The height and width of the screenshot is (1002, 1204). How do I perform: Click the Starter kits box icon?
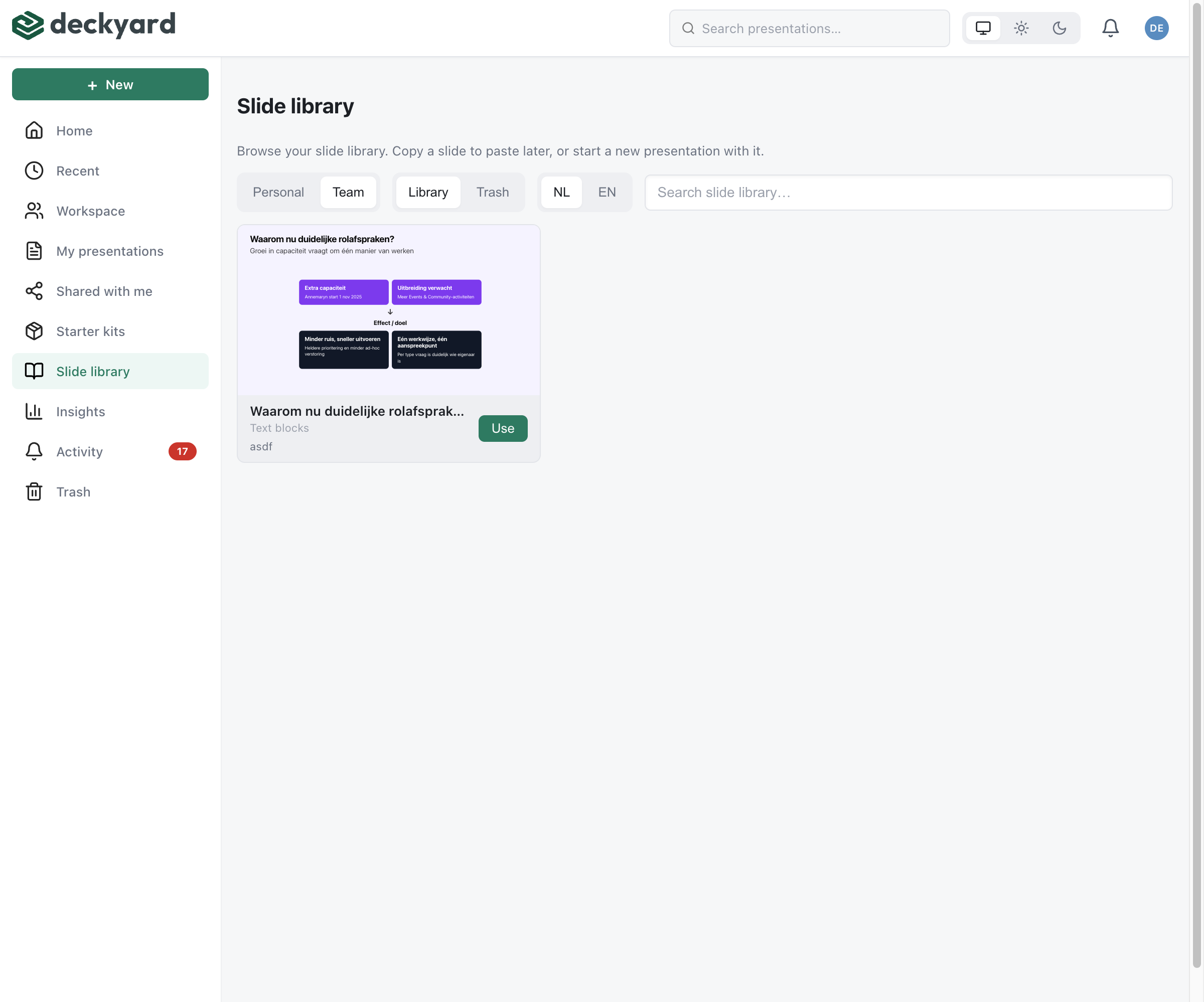coord(35,331)
